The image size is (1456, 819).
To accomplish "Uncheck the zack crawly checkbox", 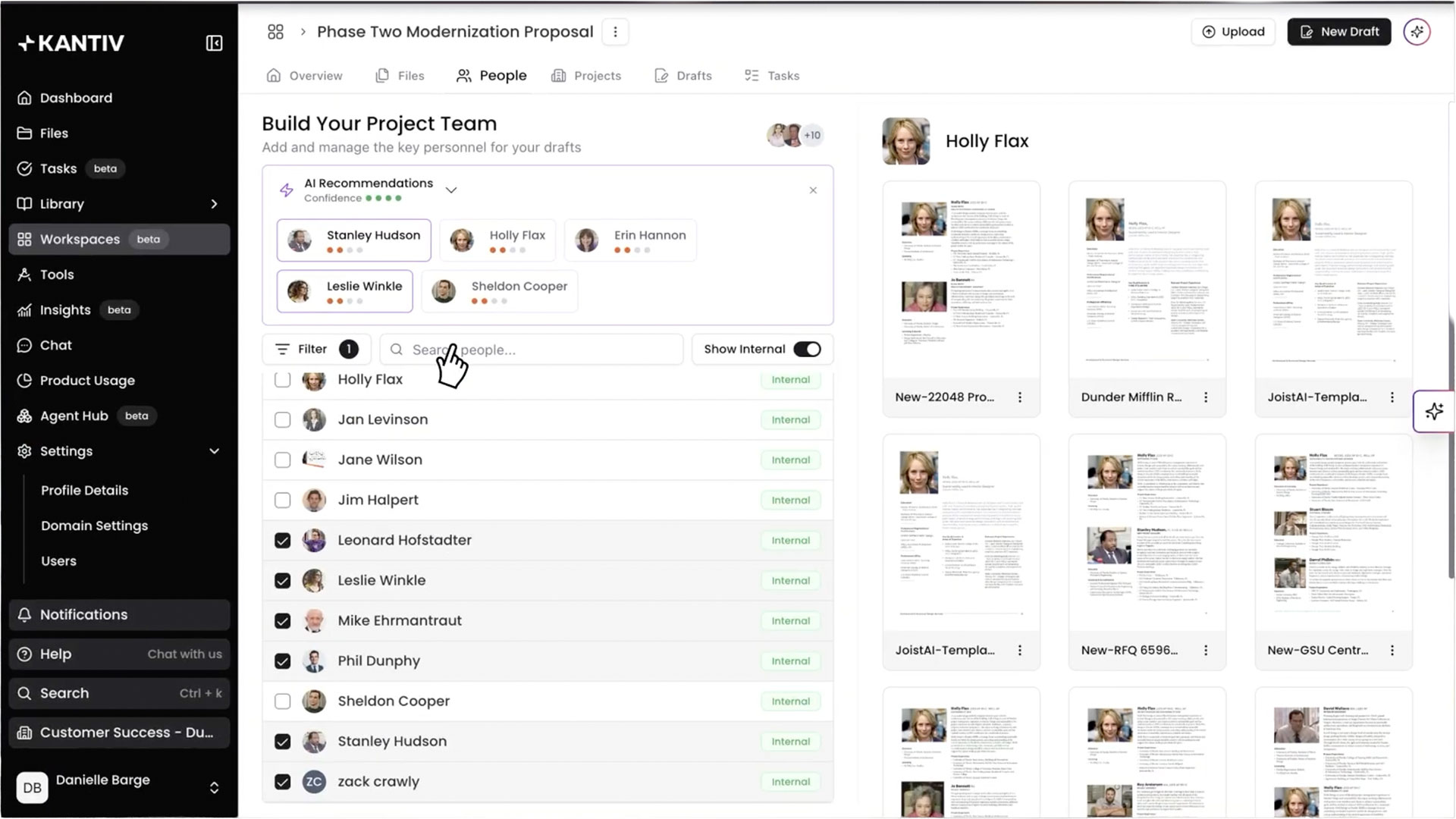I will 282,781.
